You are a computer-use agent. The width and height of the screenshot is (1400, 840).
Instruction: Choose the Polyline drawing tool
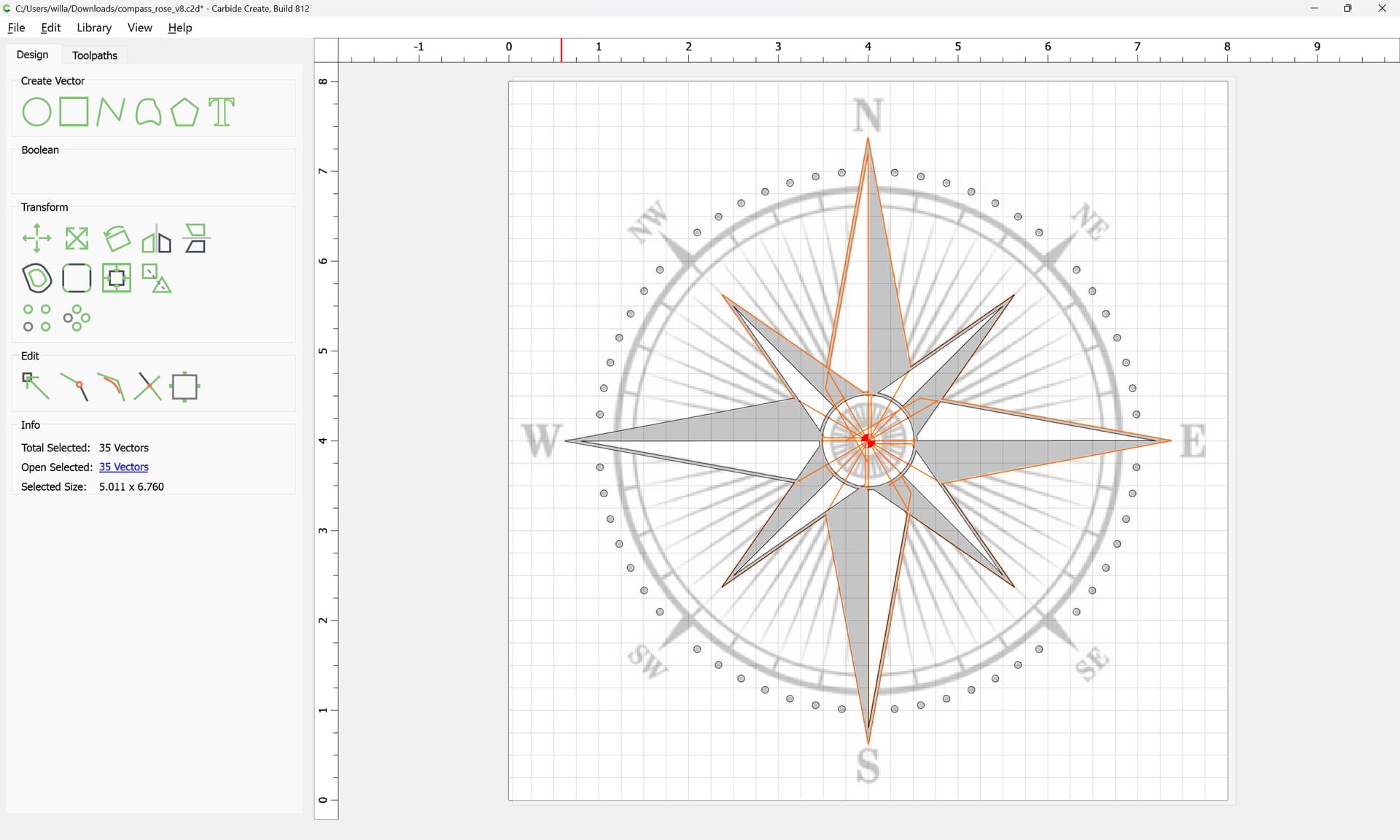click(x=111, y=112)
